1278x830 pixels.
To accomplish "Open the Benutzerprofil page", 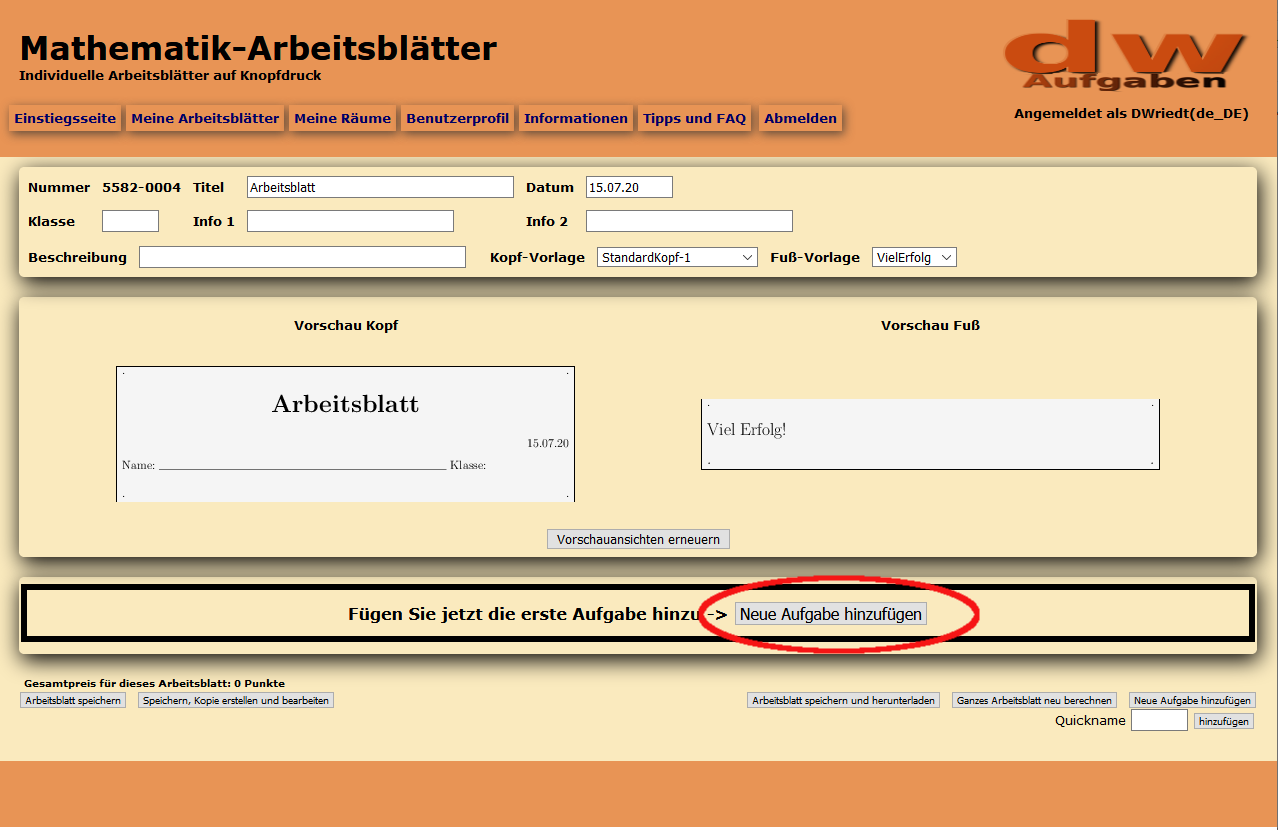I will 458,118.
